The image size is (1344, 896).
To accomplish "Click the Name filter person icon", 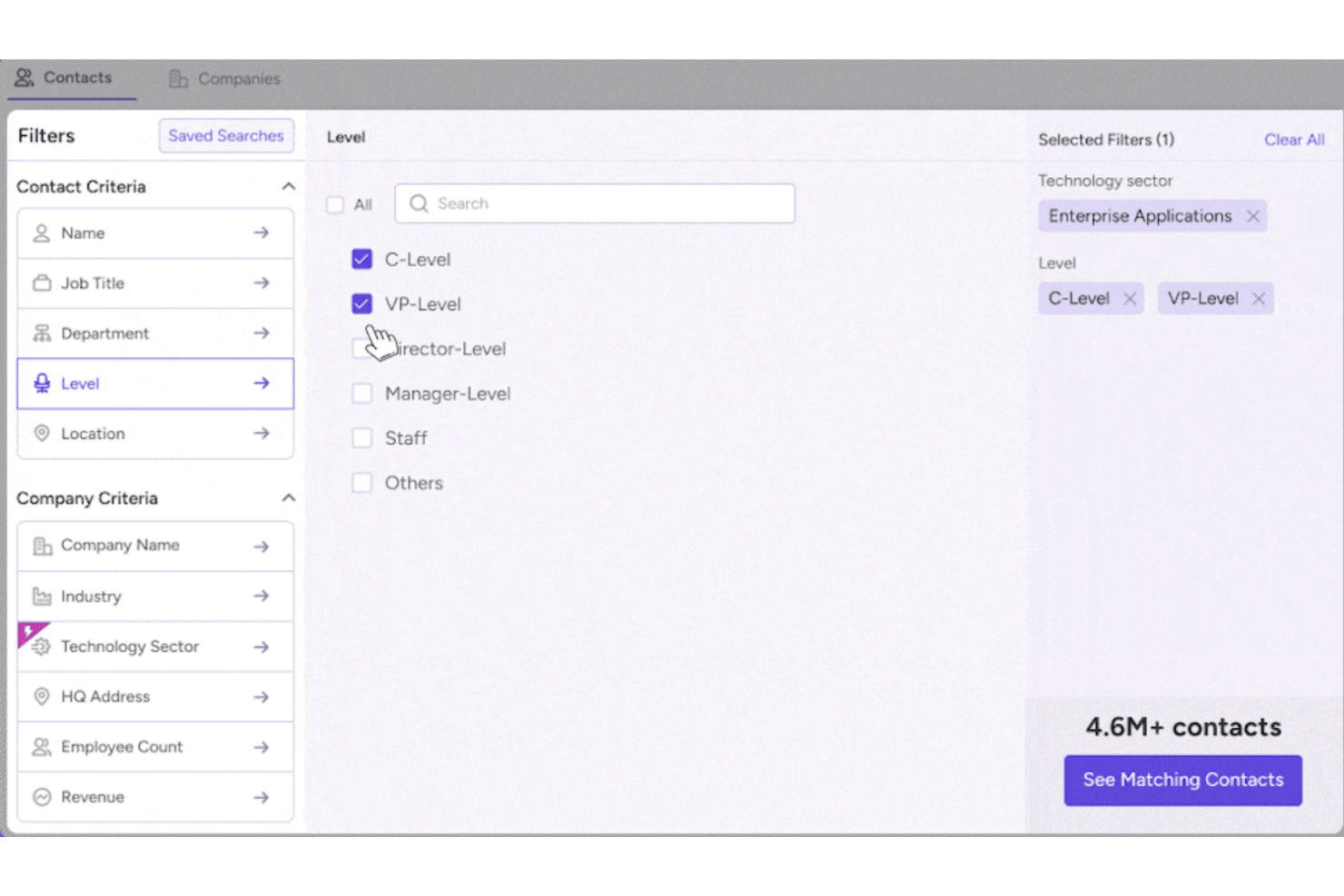I will (42, 233).
